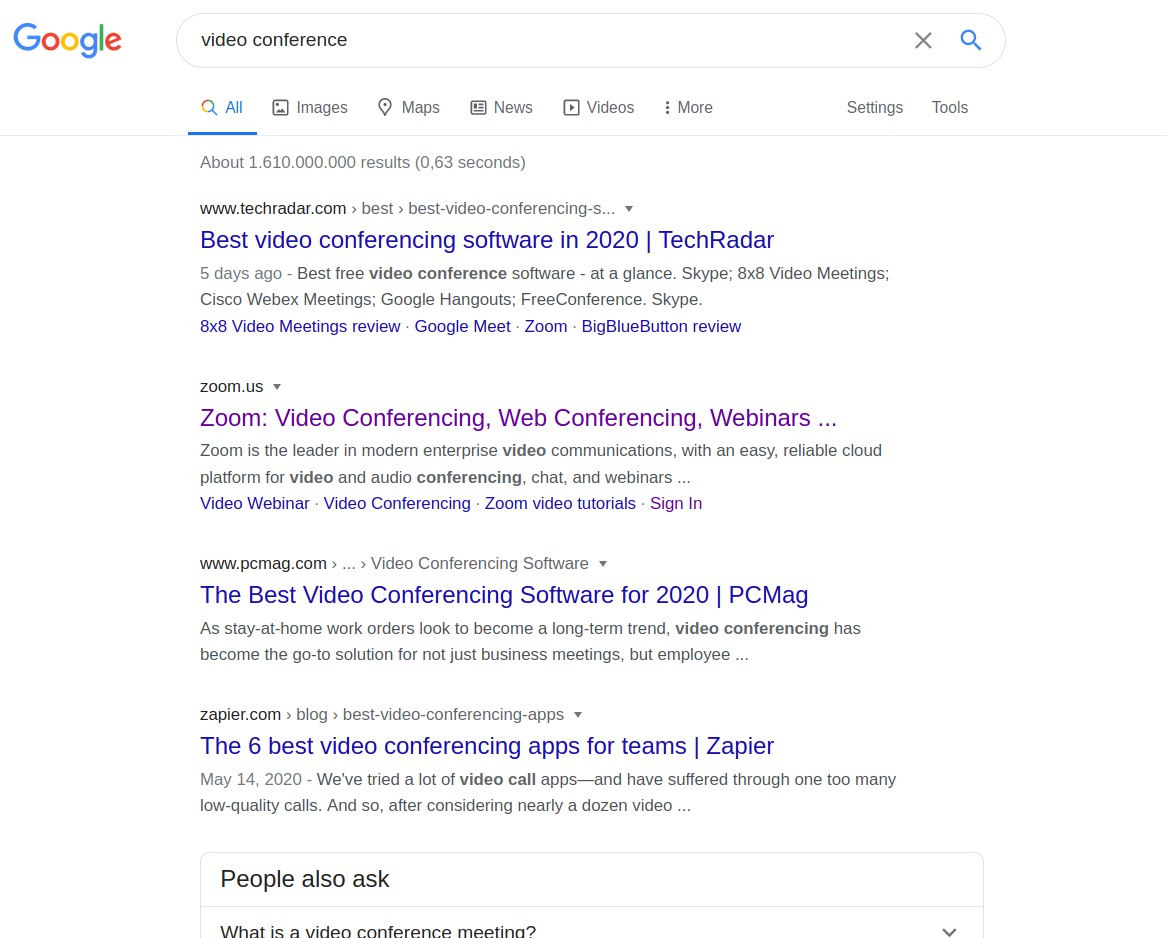Switch to the Maps tab
The height and width of the screenshot is (938, 1167).
409,107
